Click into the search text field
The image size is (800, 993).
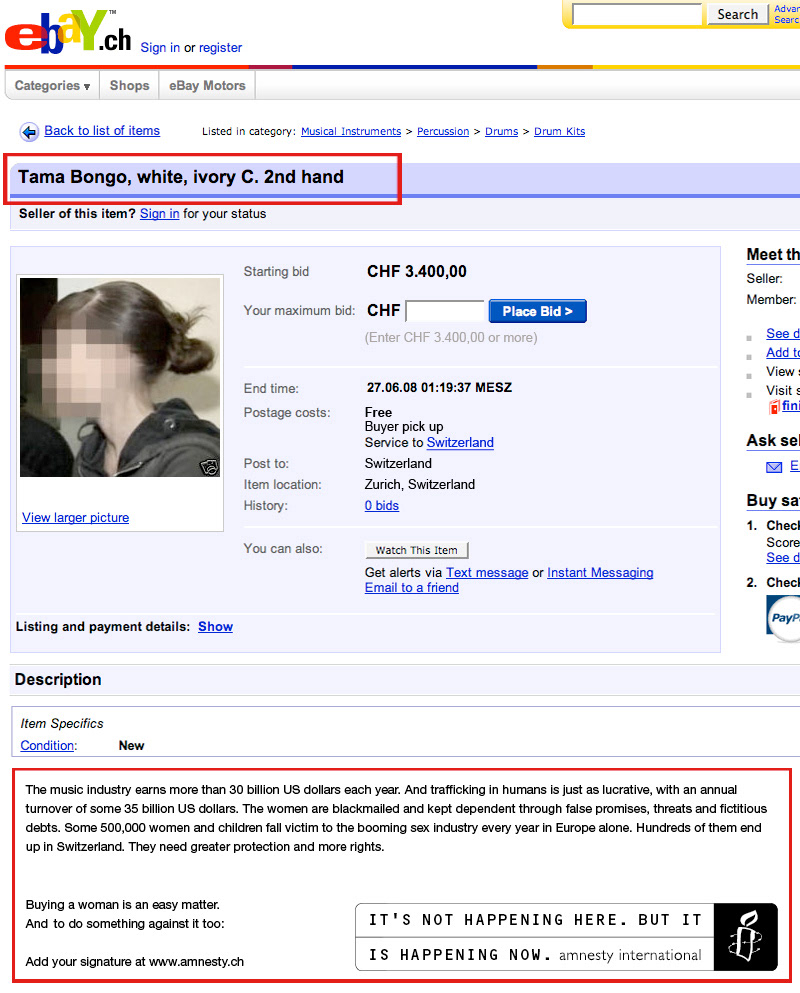[x=637, y=15]
